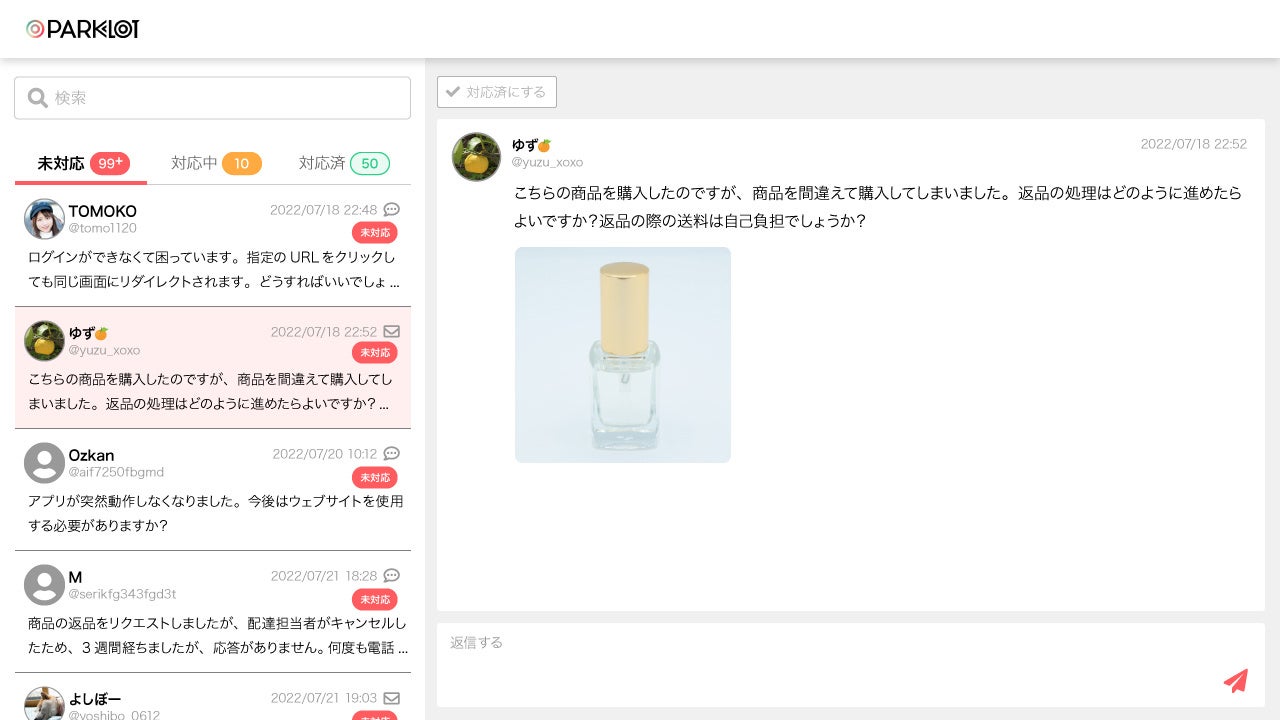
Task: Click the 未対応 status badge on ゆず's message
Action: (375, 353)
